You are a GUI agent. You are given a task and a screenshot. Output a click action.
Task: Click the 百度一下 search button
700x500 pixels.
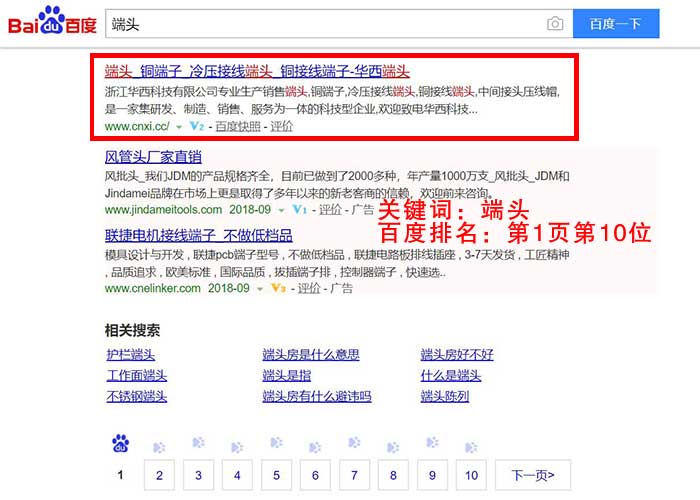[x=616, y=23]
